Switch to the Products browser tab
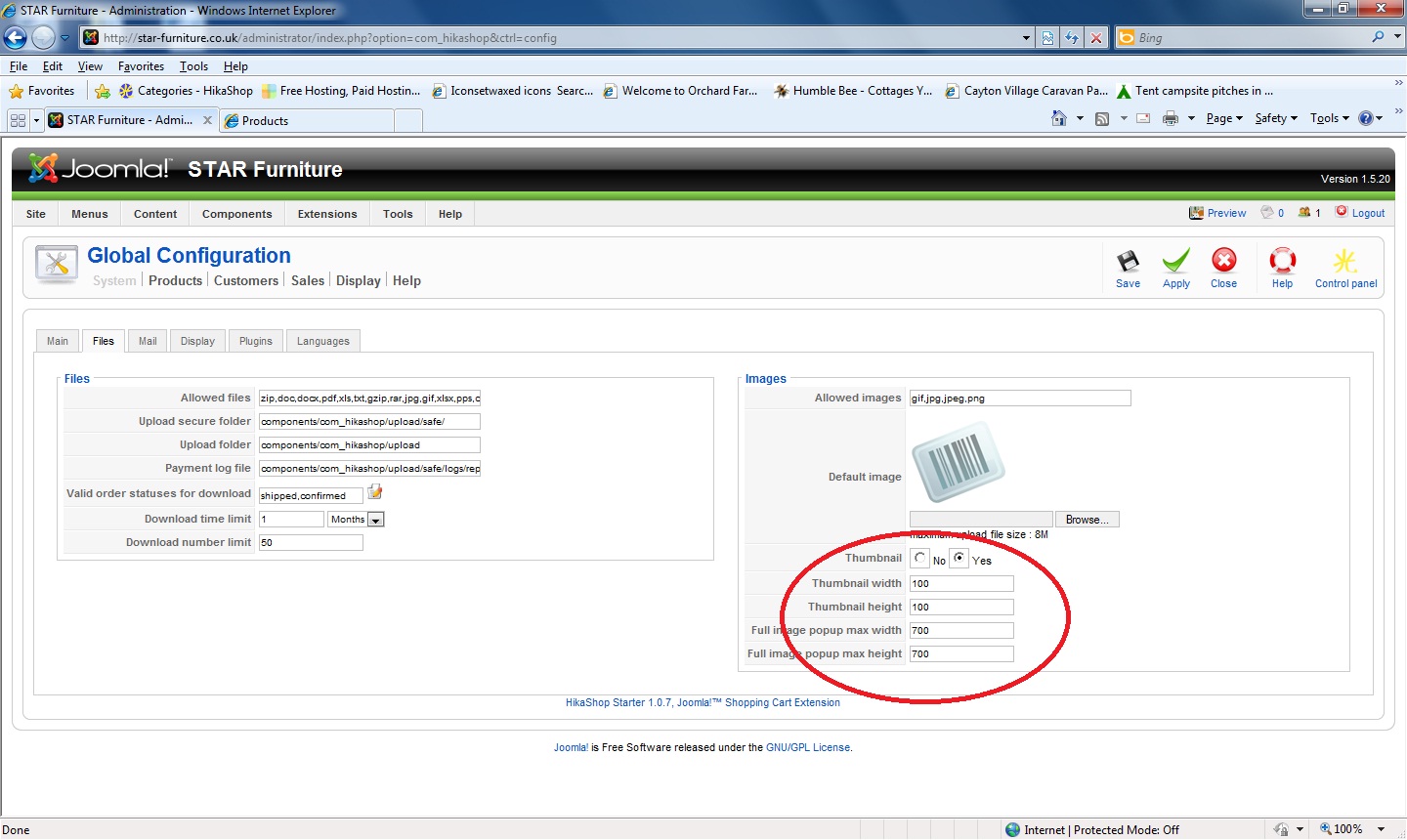1407x840 pixels. tap(308, 120)
